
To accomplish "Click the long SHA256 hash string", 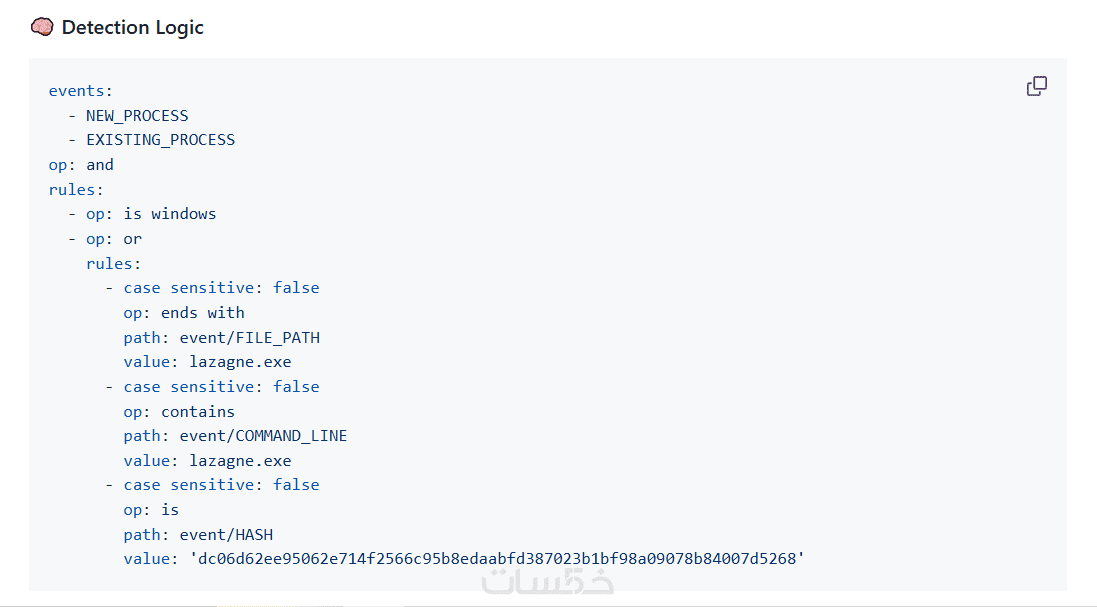I will coord(496,559).
